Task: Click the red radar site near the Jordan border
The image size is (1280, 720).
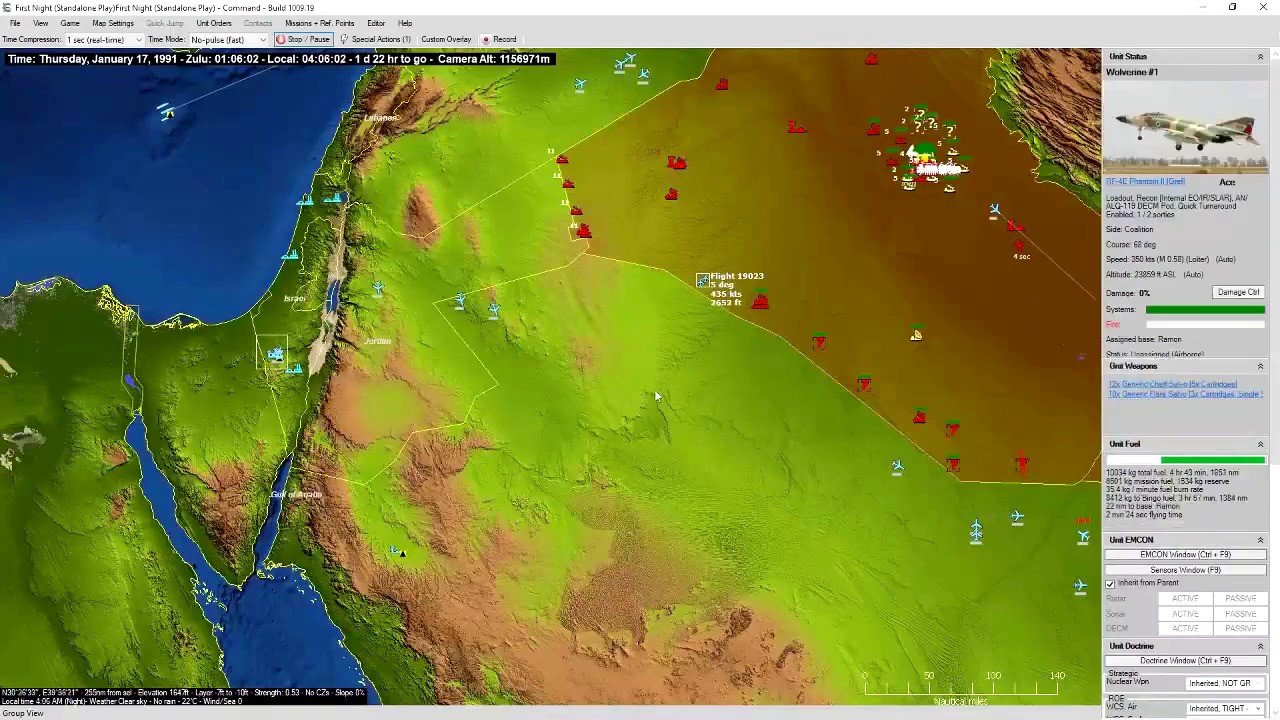Action: coord(583,231)
